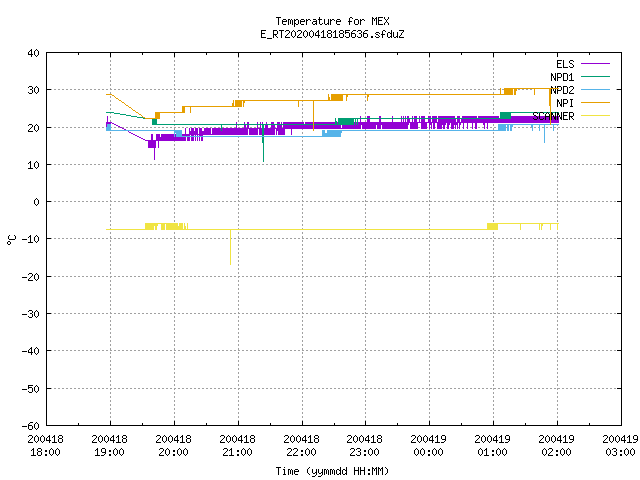Click the ELS legend label
Viewport: 640px width, 480px height.
click(x=565, y=64)
